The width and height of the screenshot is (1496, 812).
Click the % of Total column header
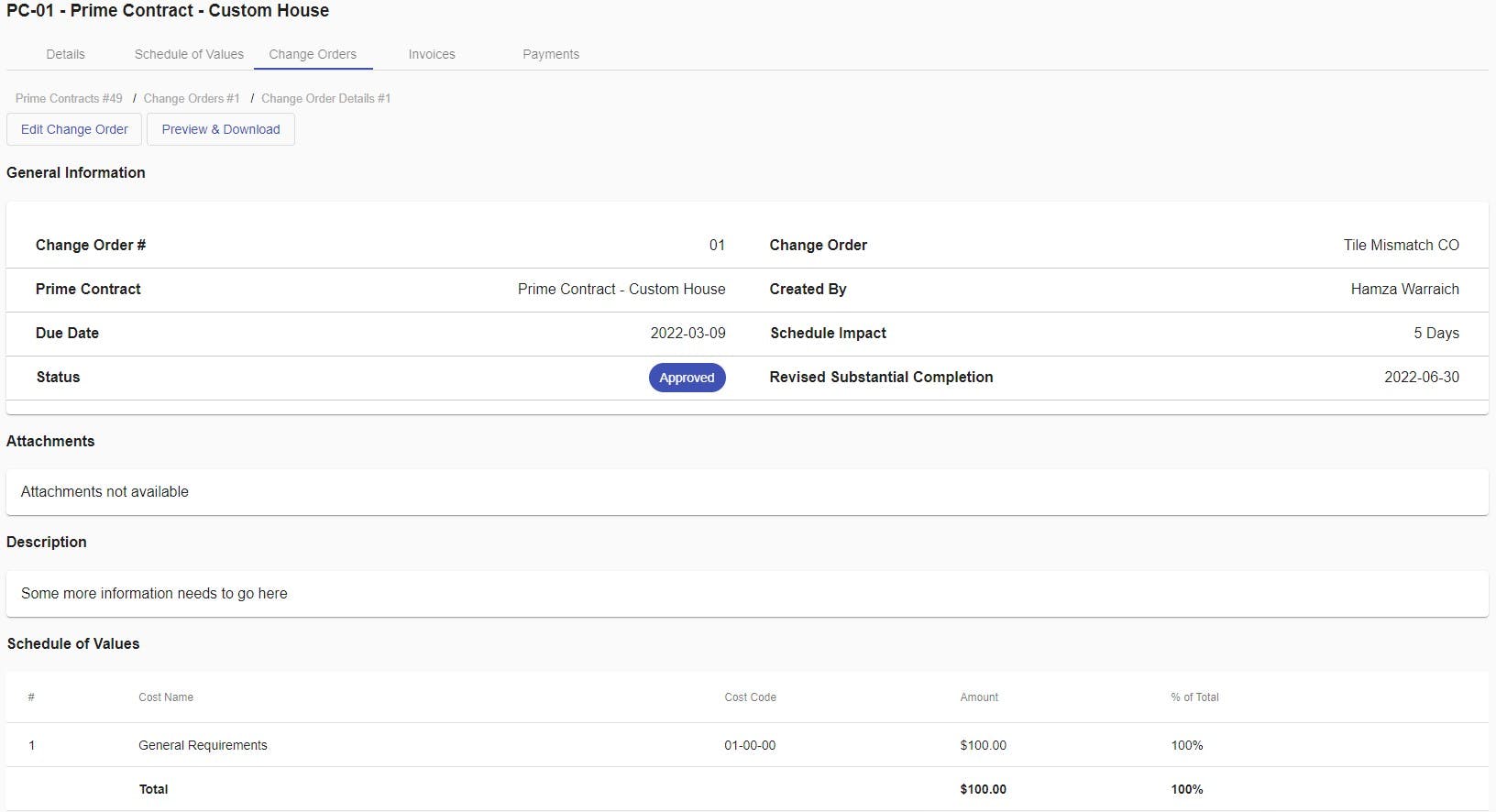pos(1194,697)
